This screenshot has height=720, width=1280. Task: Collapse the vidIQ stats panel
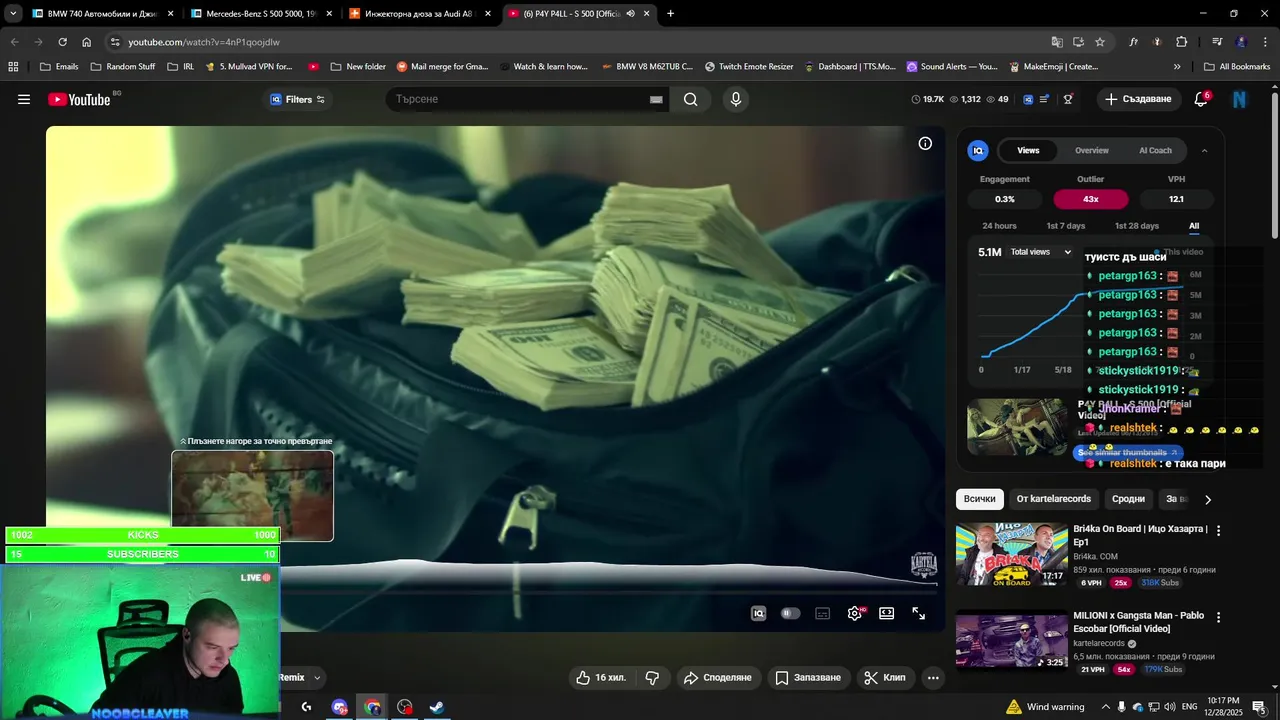1204,151
